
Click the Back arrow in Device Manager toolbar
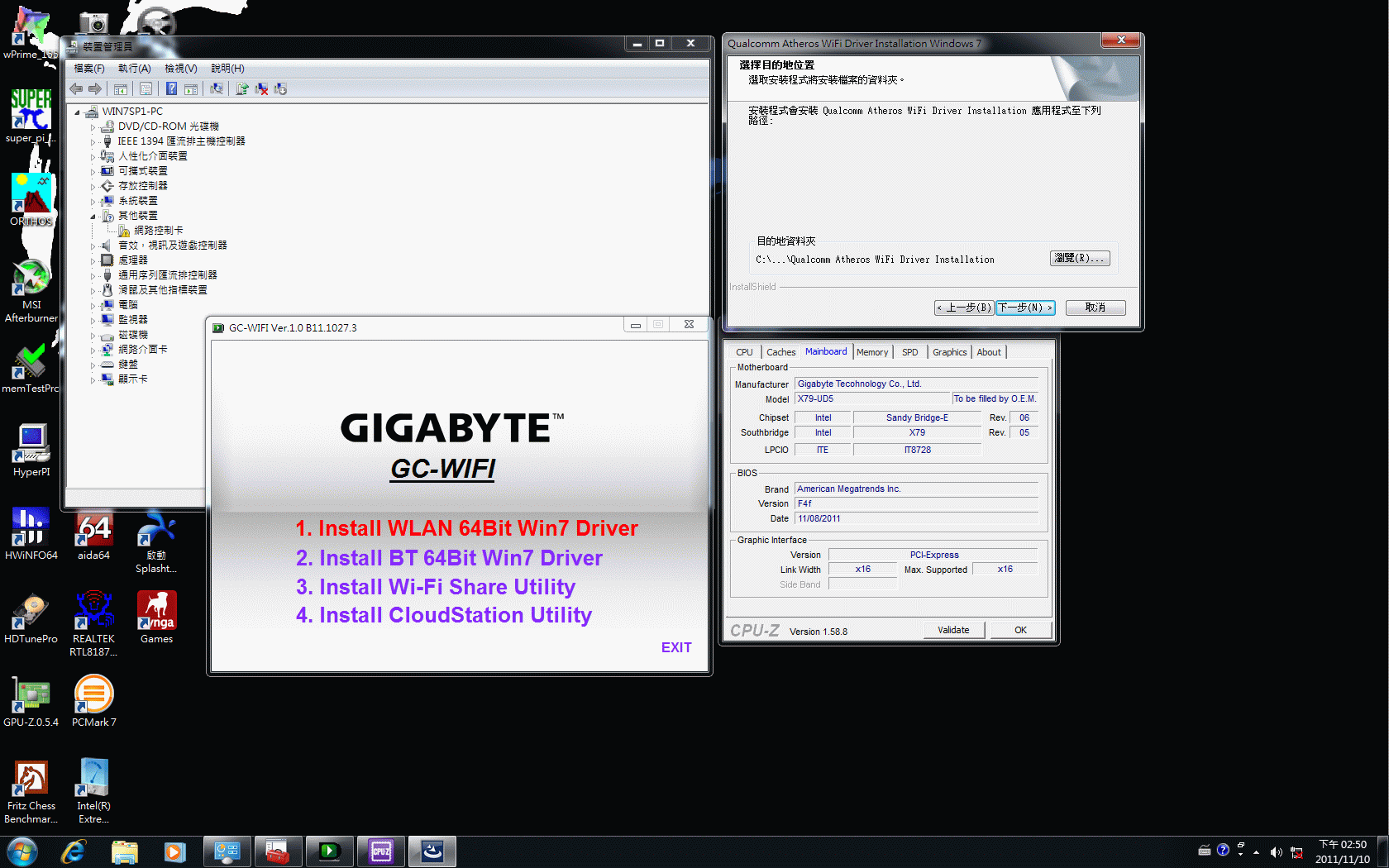pyautogui.click(x=77, y=88)
